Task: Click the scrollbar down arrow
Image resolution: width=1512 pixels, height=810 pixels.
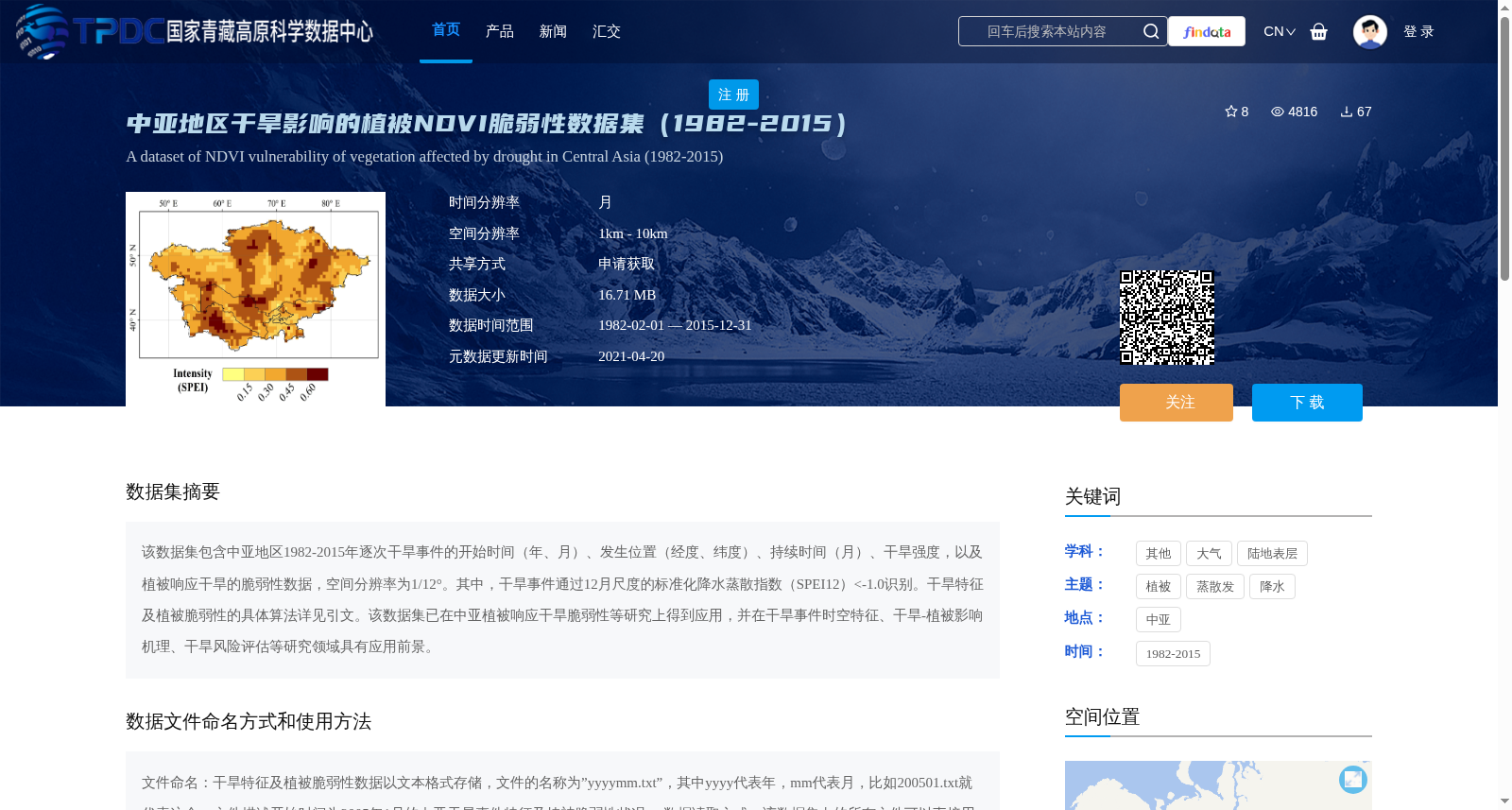Action: (x=1504, y=801)
